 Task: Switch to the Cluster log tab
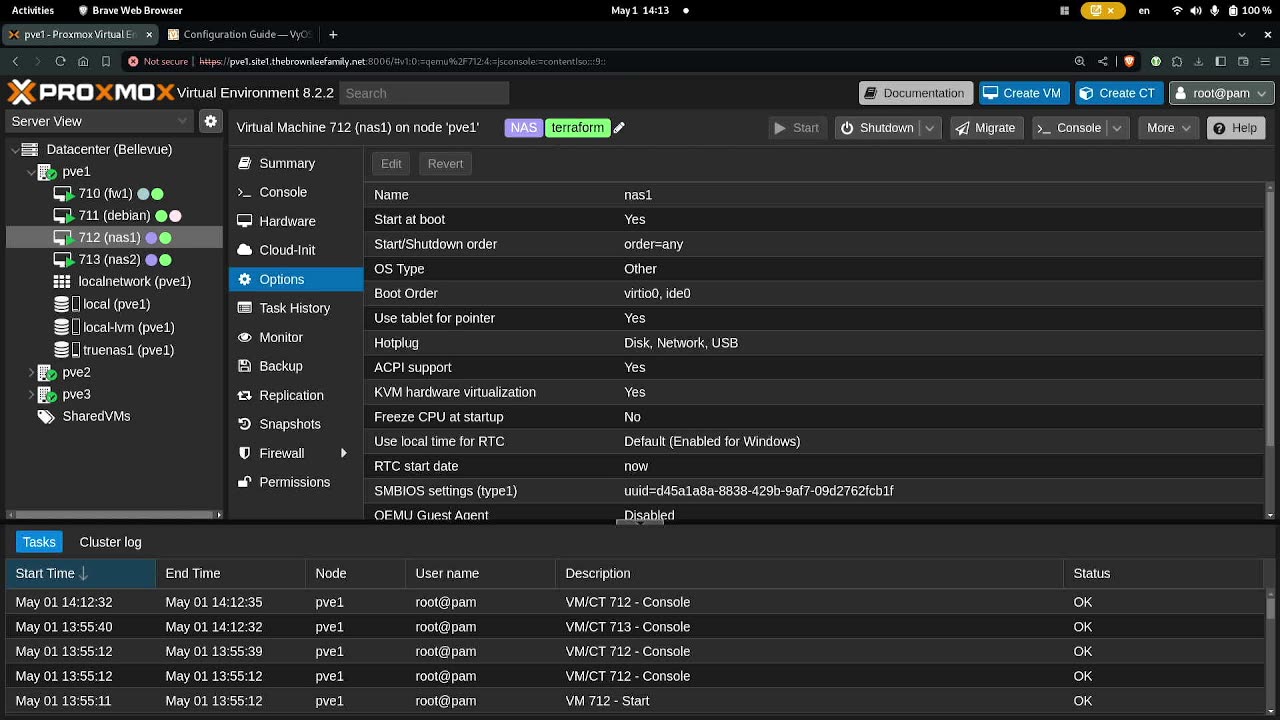pyautogui.click(x=110, y=542)
